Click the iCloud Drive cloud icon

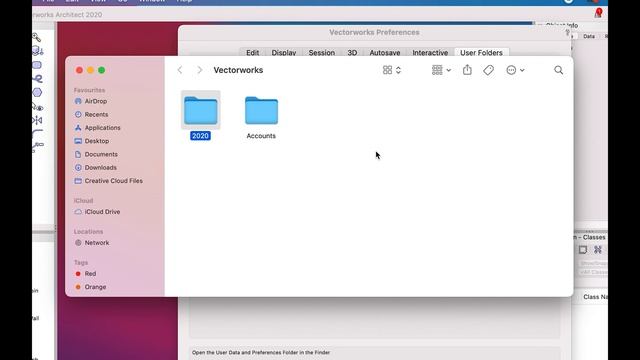pos(78,212)
